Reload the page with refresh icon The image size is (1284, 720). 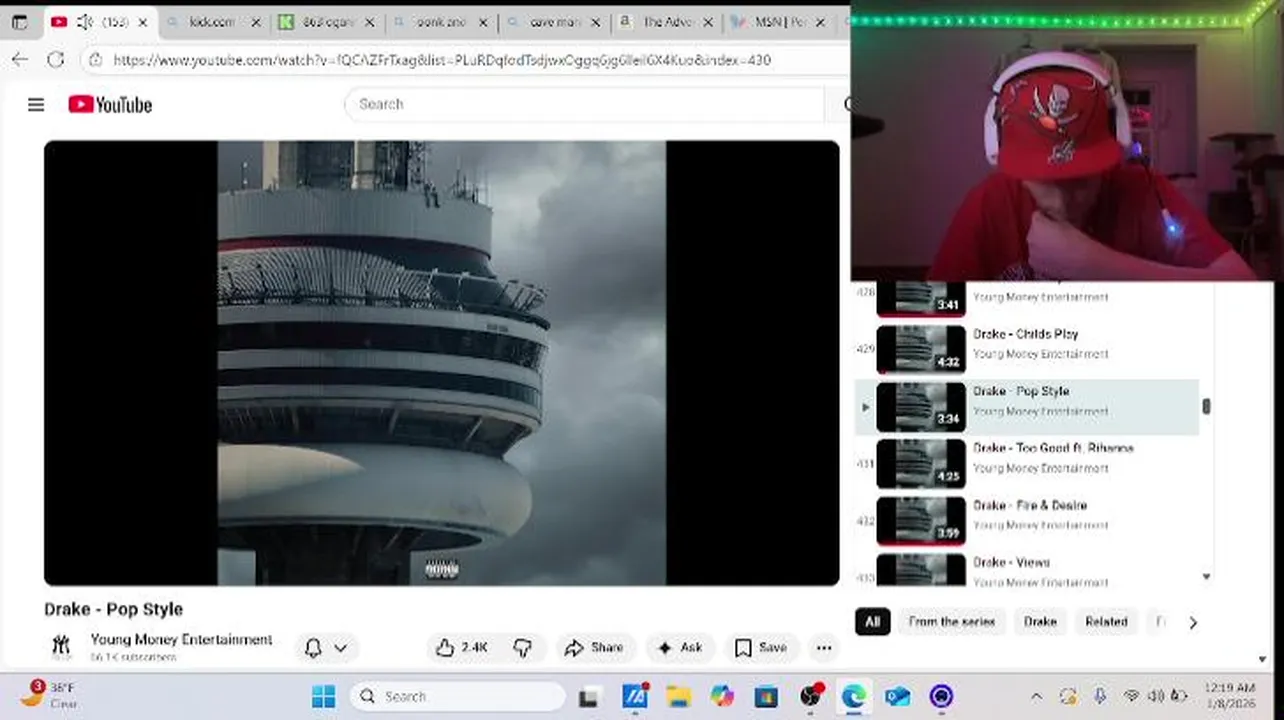pyautogui.click(x=56, y=60)
